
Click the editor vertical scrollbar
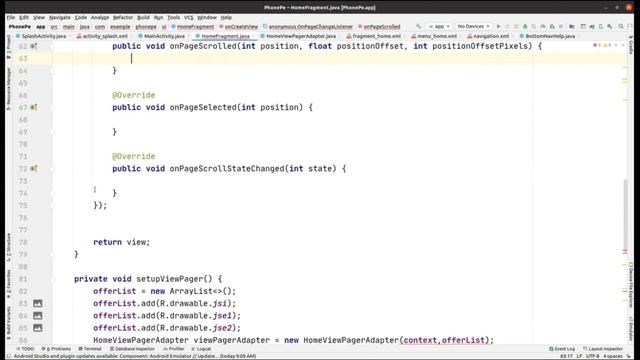(625, 216)
